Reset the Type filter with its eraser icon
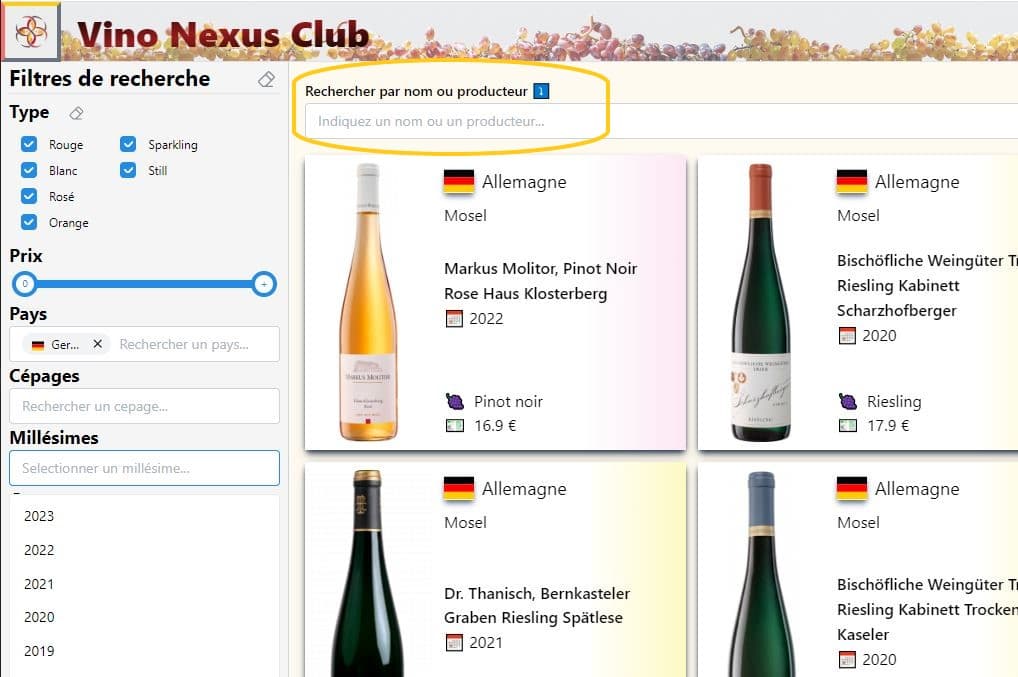Screen dimensions: 1018x677 coord(77,114)
